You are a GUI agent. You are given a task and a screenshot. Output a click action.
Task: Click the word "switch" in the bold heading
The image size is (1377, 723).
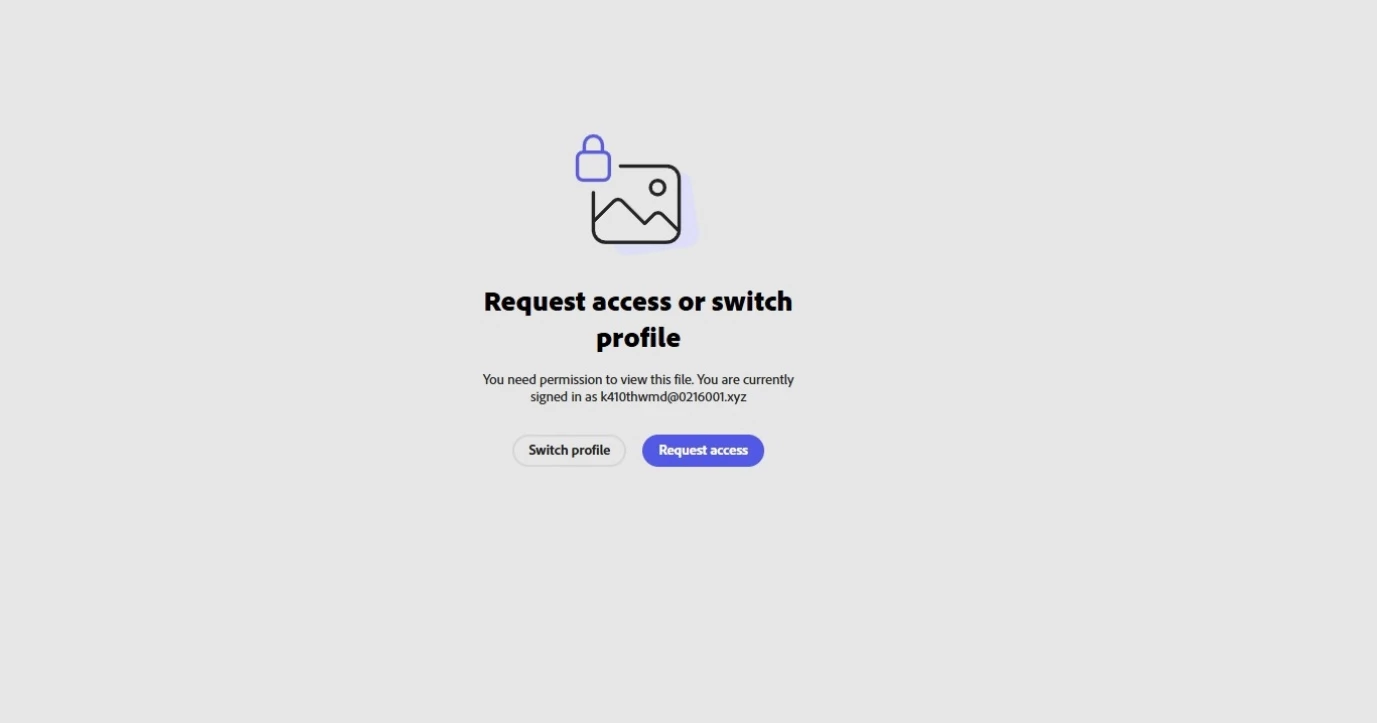(x=751, y=301)
